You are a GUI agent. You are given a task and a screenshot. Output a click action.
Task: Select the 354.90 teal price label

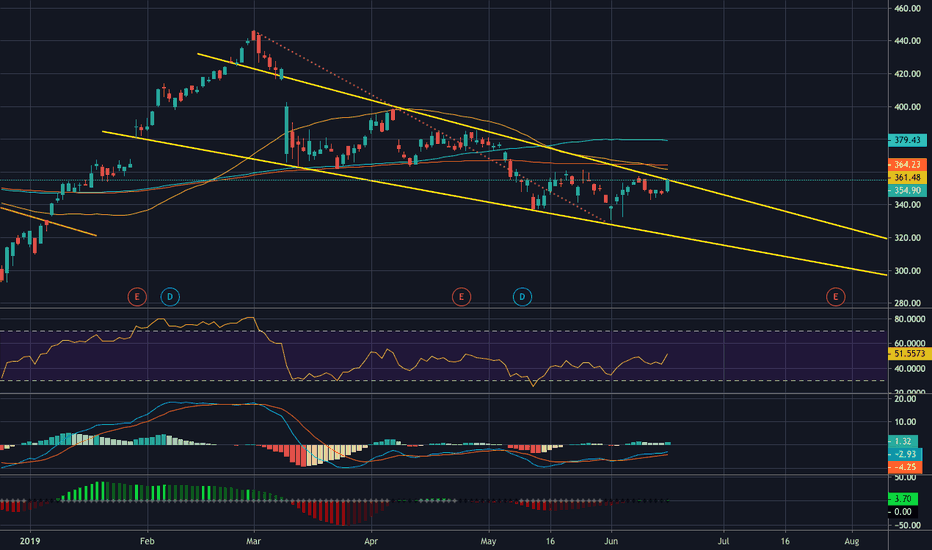[x=907, y=190]
